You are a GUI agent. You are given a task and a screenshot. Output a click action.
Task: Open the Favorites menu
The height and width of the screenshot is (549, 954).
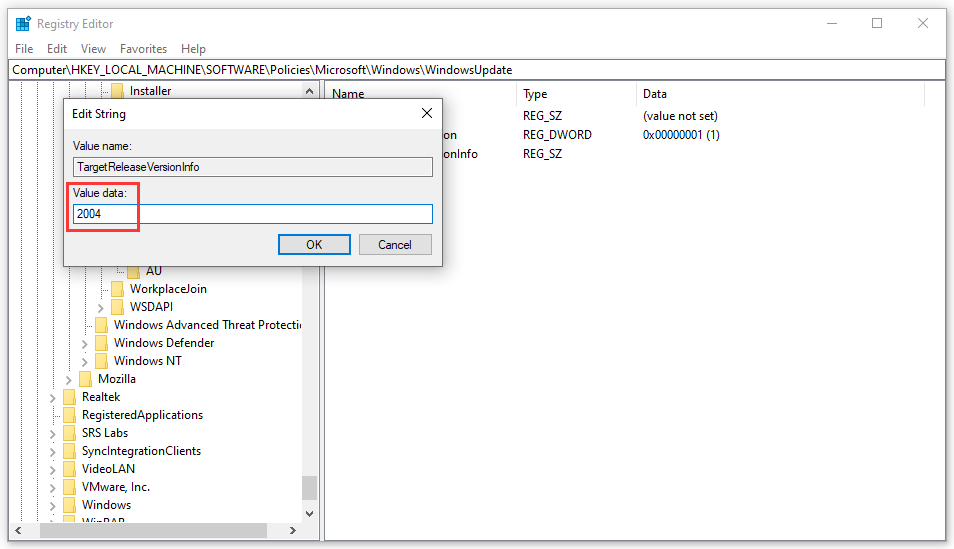coord(144,49)
